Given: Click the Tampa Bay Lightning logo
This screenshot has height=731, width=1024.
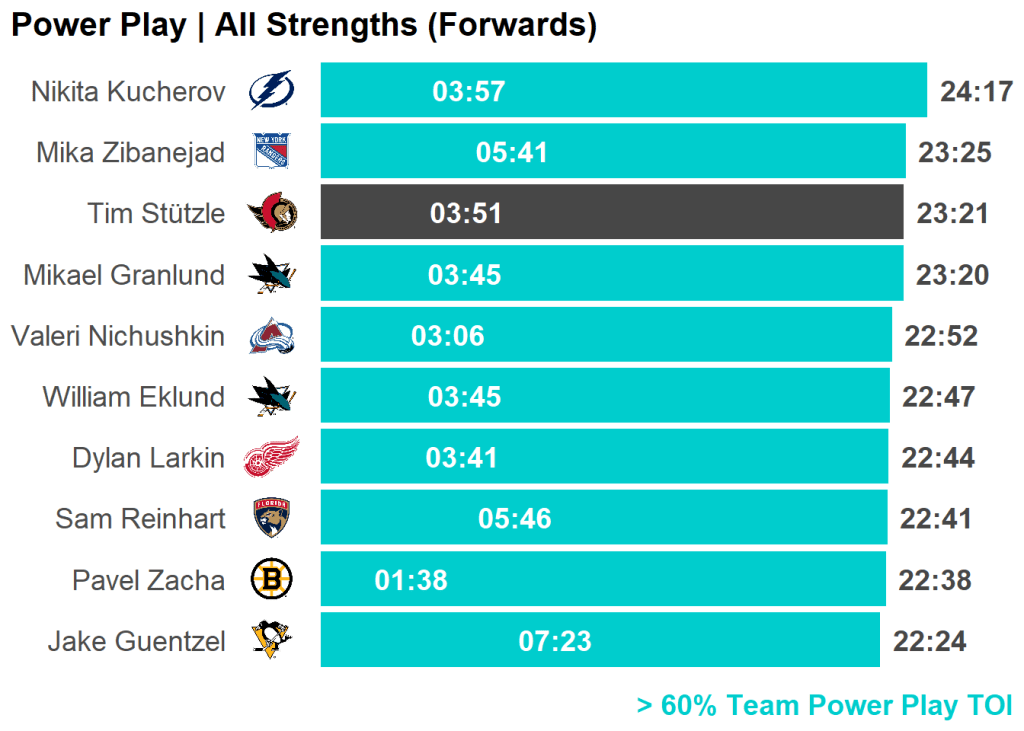Looking at the screenshot, I should click(271, 91).
